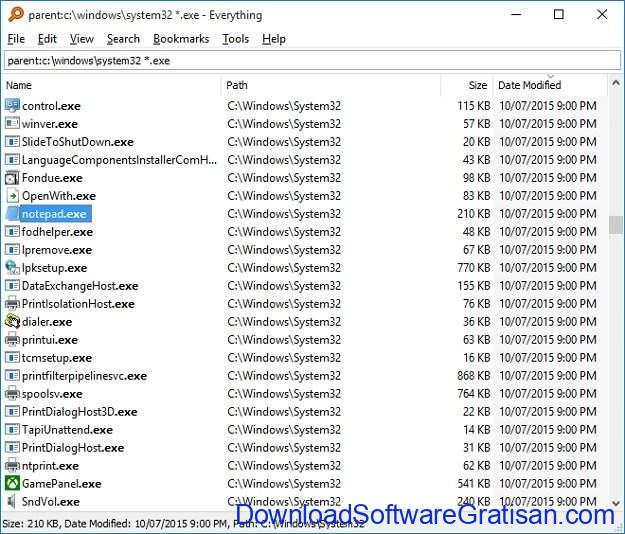Screen dimensions: 625x534
Task: Click the Fondue.exe file icon
Action: pos(12,178)
